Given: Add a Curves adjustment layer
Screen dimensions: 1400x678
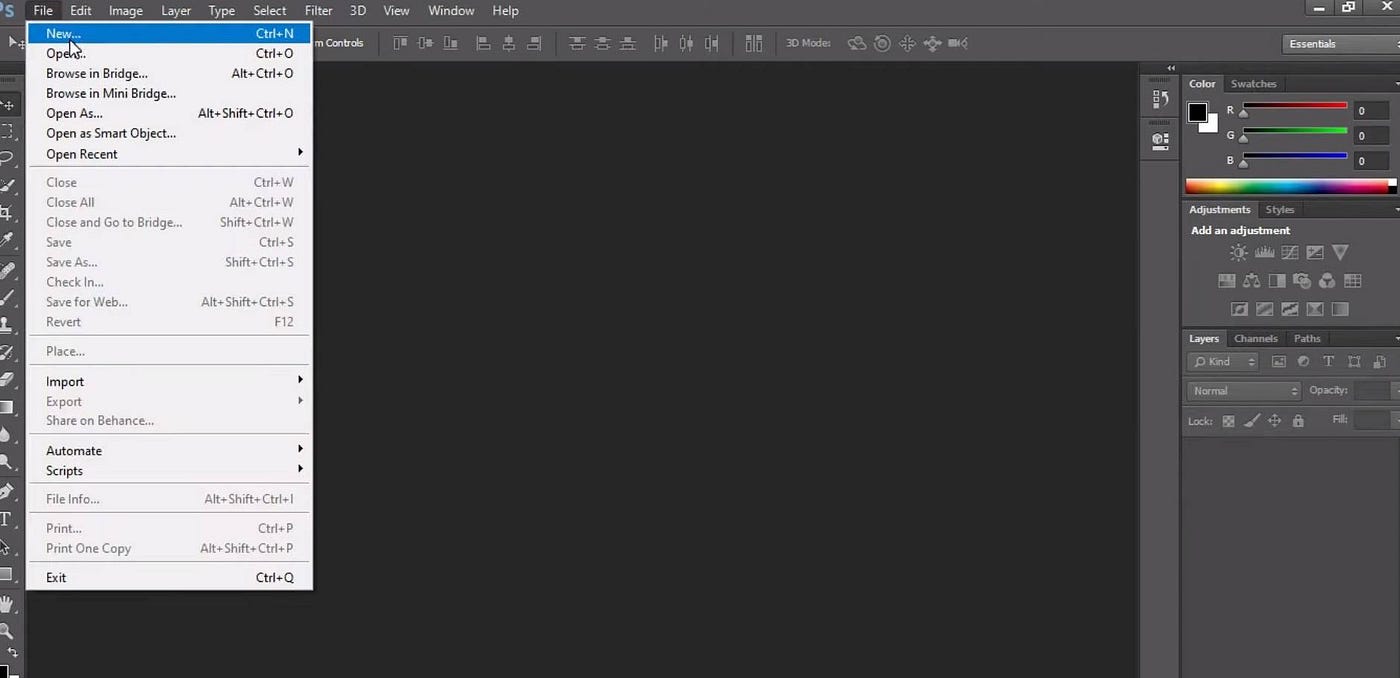Looking at the screenshot, I should pyautogui.click(x=1290, y=252).
